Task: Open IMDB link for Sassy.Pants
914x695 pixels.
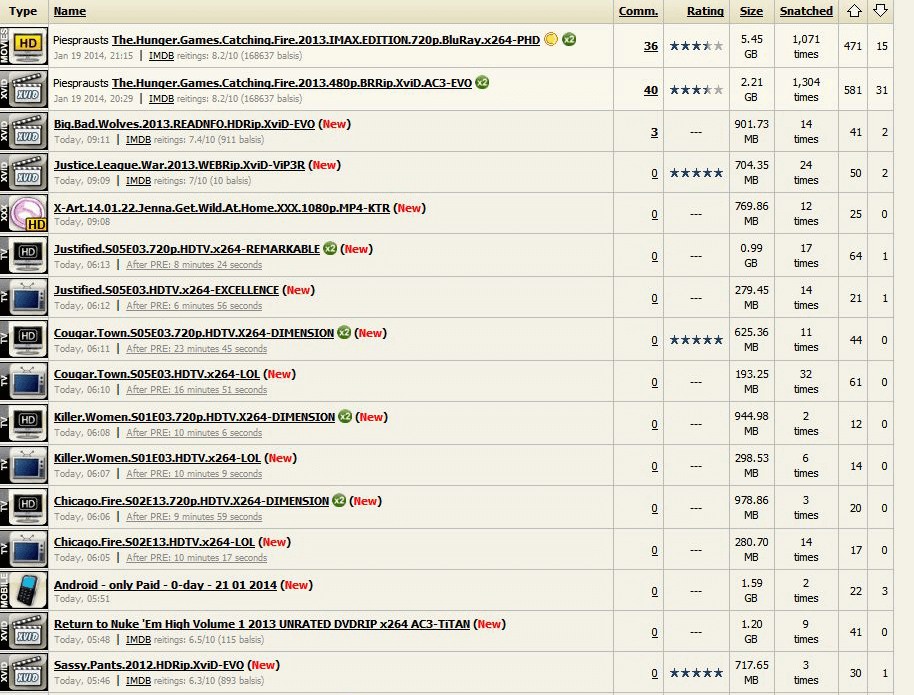Action: [x=138, y=680]
